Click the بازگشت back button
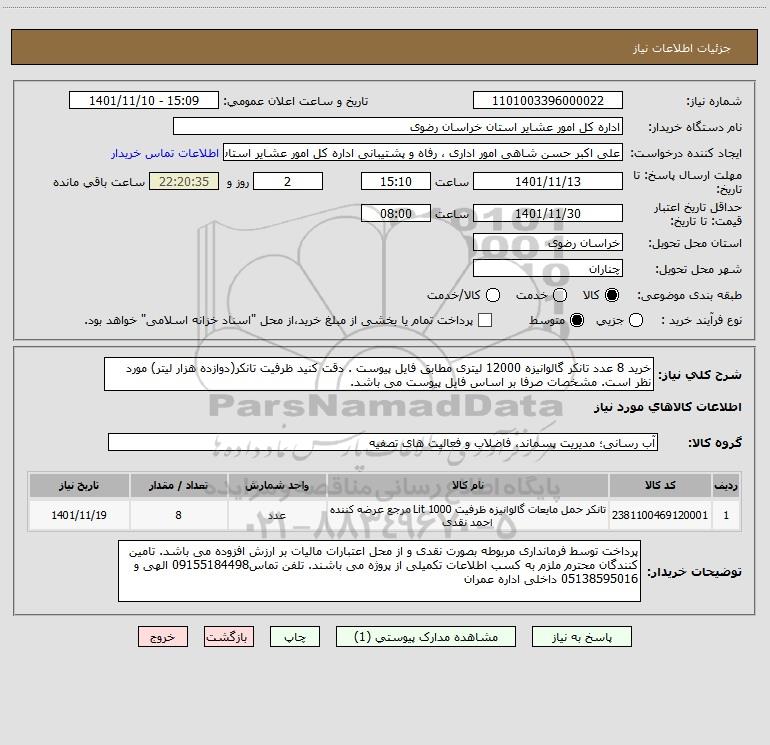 point(229,636)
